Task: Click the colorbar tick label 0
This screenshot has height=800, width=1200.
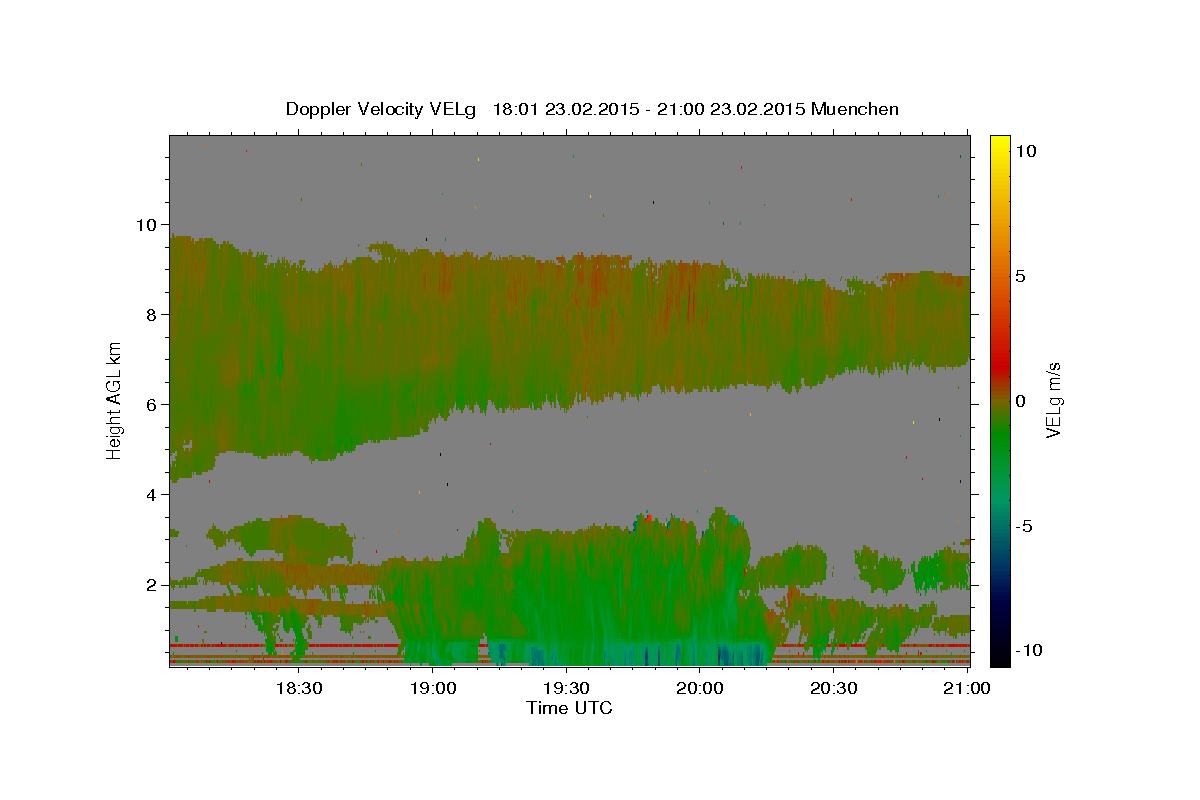Action: pyautogui.click(x=1021, y=401)
